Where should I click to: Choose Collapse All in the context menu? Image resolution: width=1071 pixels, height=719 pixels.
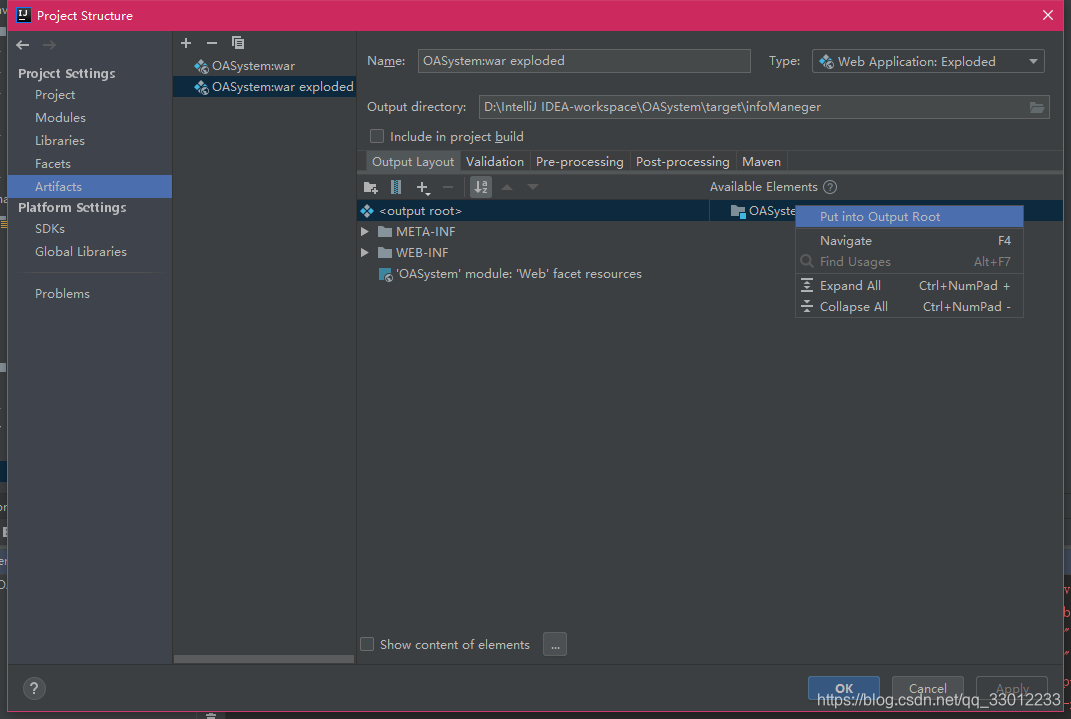[x=909, y=307]
